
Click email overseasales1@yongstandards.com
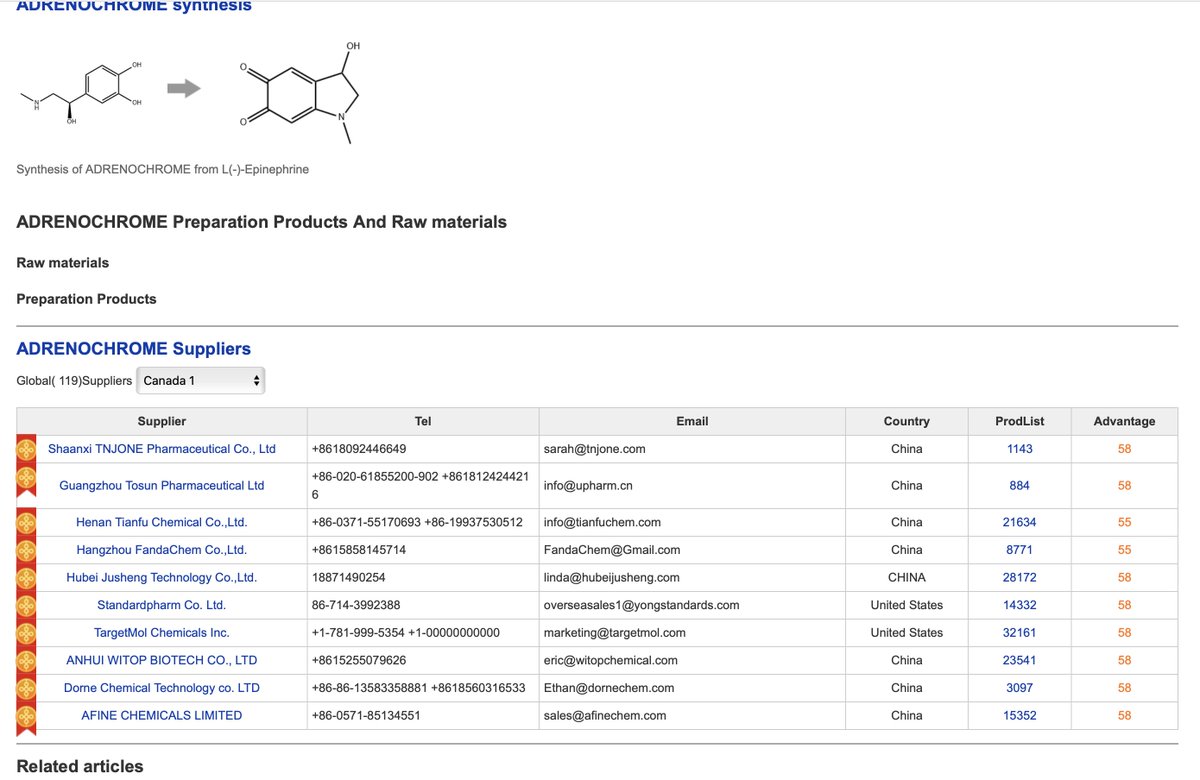pos(641,605)
